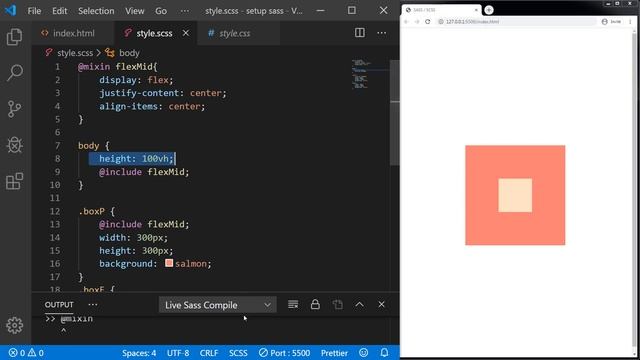The image size is (640, 360).
Task: Open the Selection menu
Action: pyautogui.click(x=96, y=11)
